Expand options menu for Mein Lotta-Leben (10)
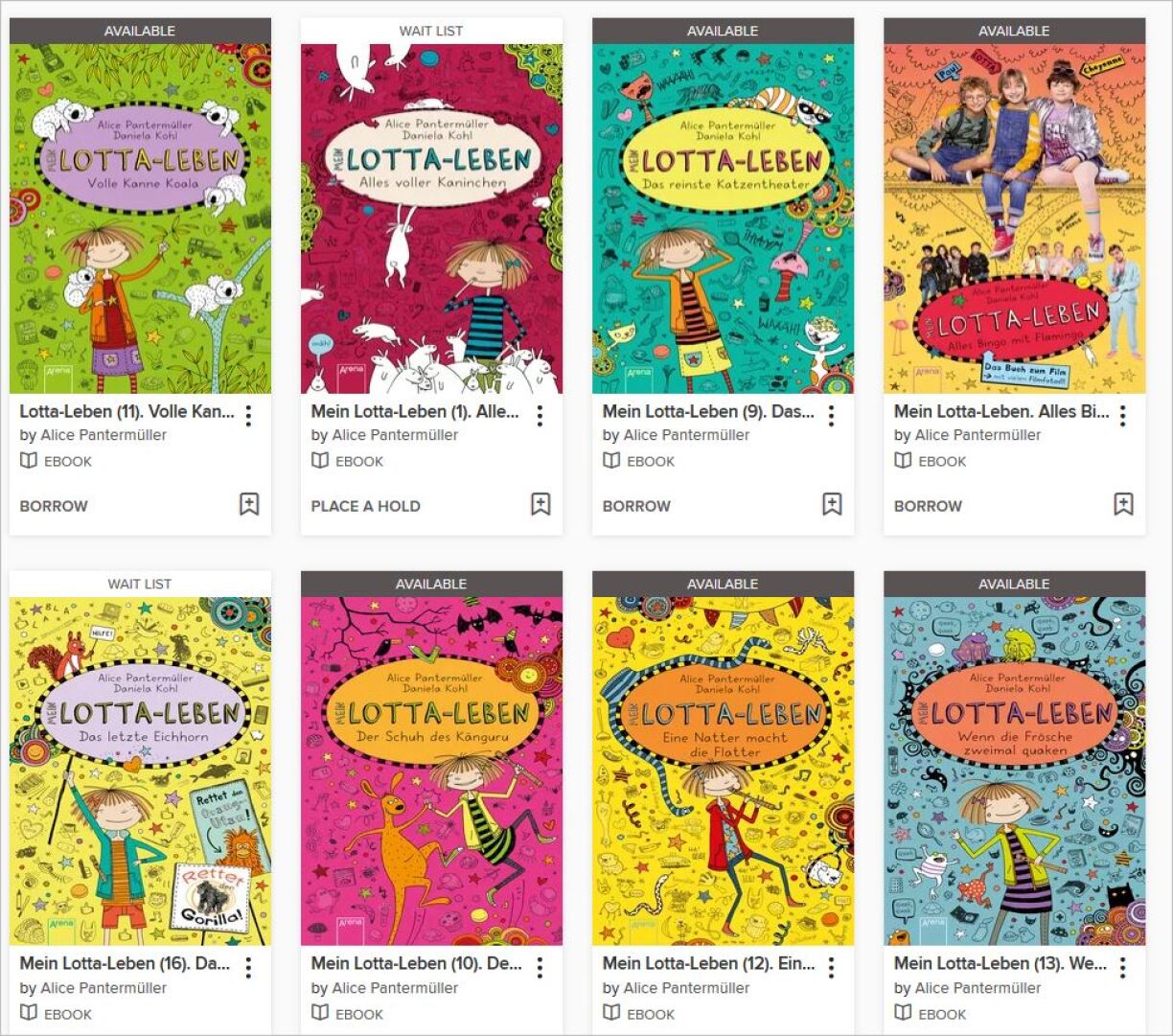The width and height of the screenshot is (1173, 1036). coord(540,968)
